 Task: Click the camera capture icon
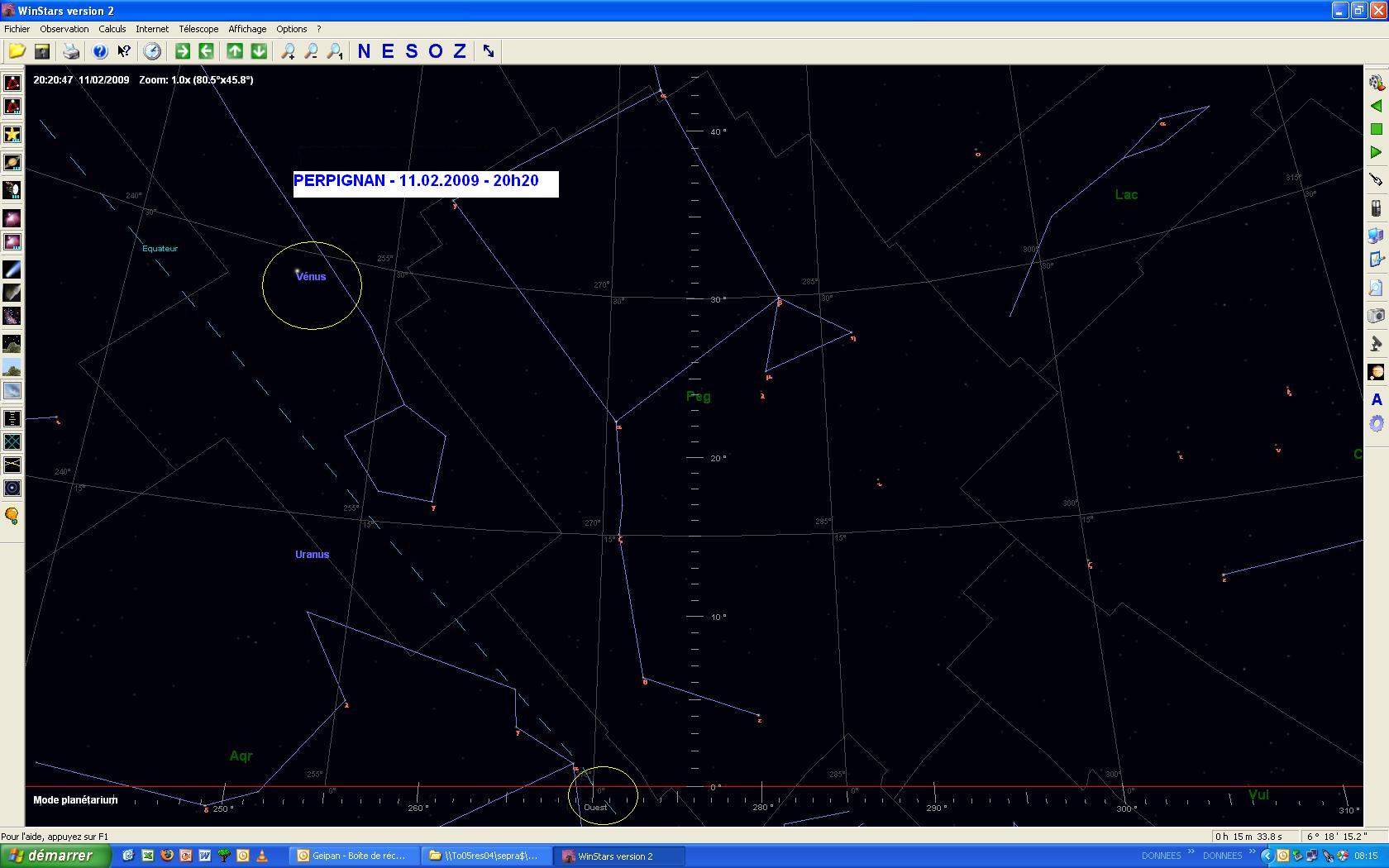tap(1376, 316)
